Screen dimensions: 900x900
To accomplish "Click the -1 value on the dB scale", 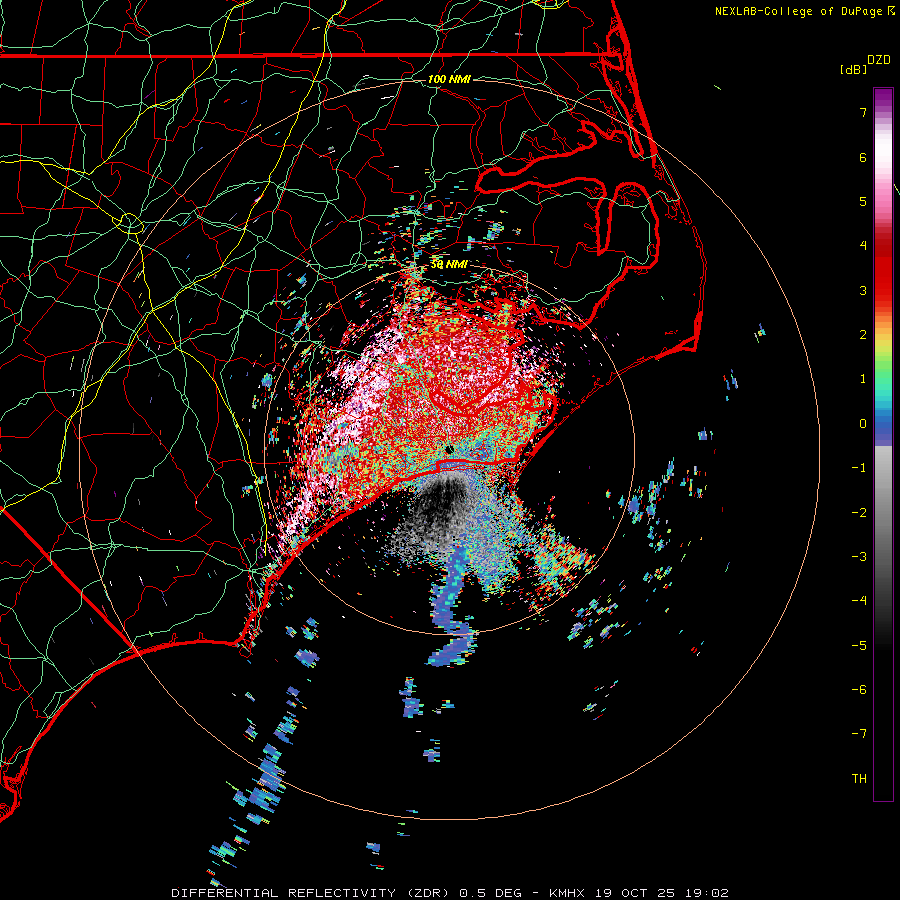I will [x=859, y=468].
